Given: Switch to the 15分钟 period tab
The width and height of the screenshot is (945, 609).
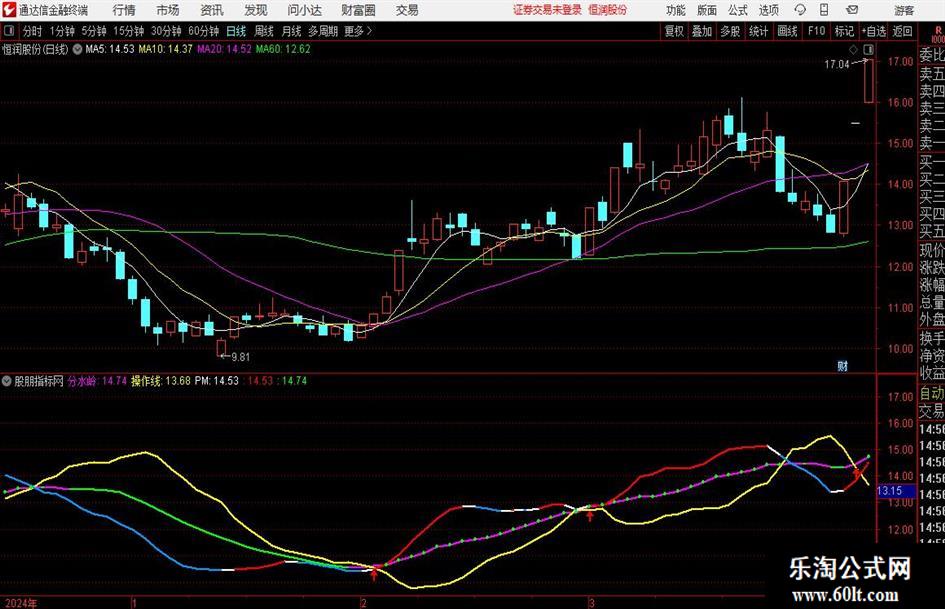Looking at the screenshot, I should pos(128,31).
